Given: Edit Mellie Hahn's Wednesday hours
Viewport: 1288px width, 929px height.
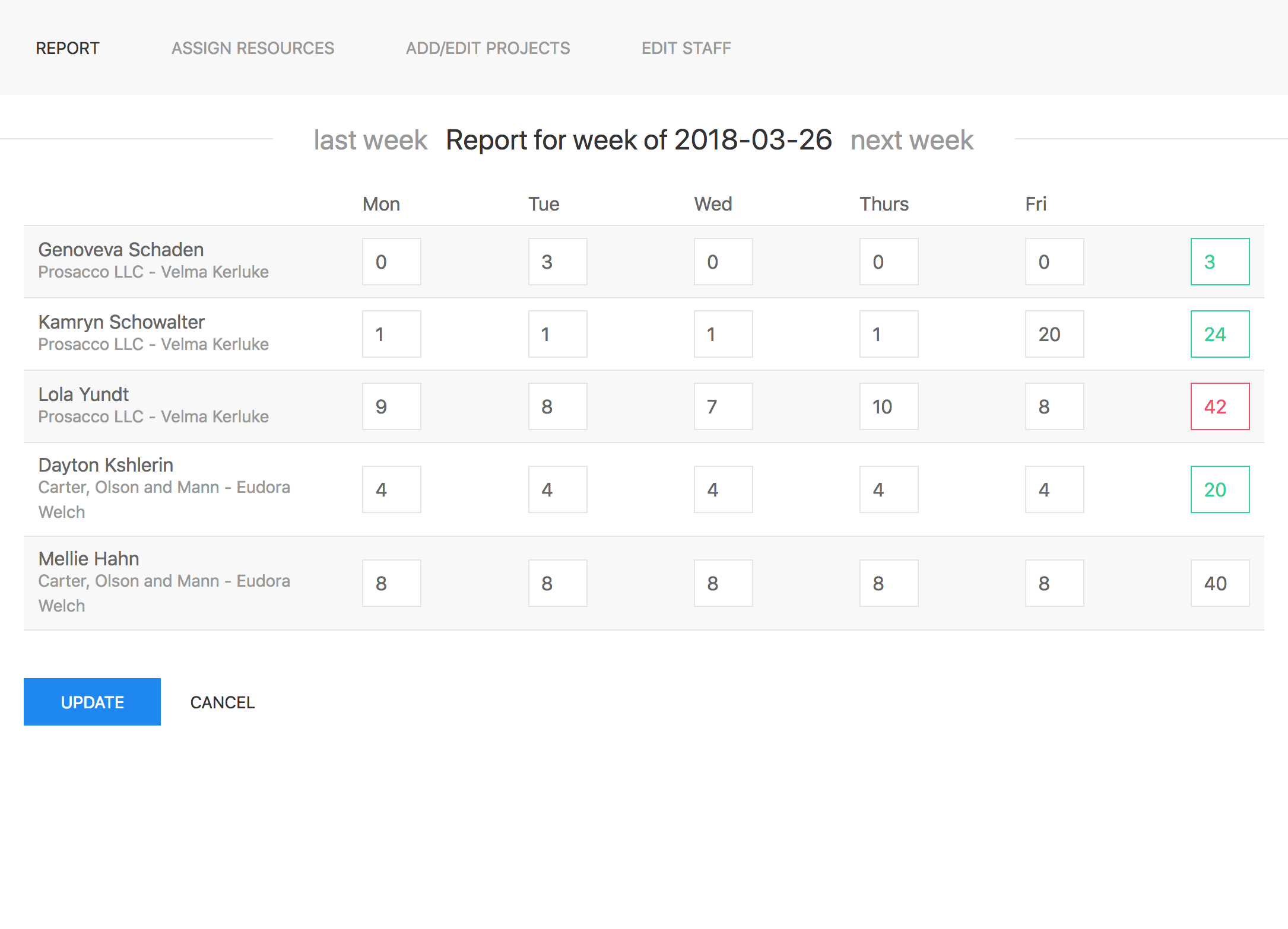Looking at the screenshot, I should [x=724, y=583].
